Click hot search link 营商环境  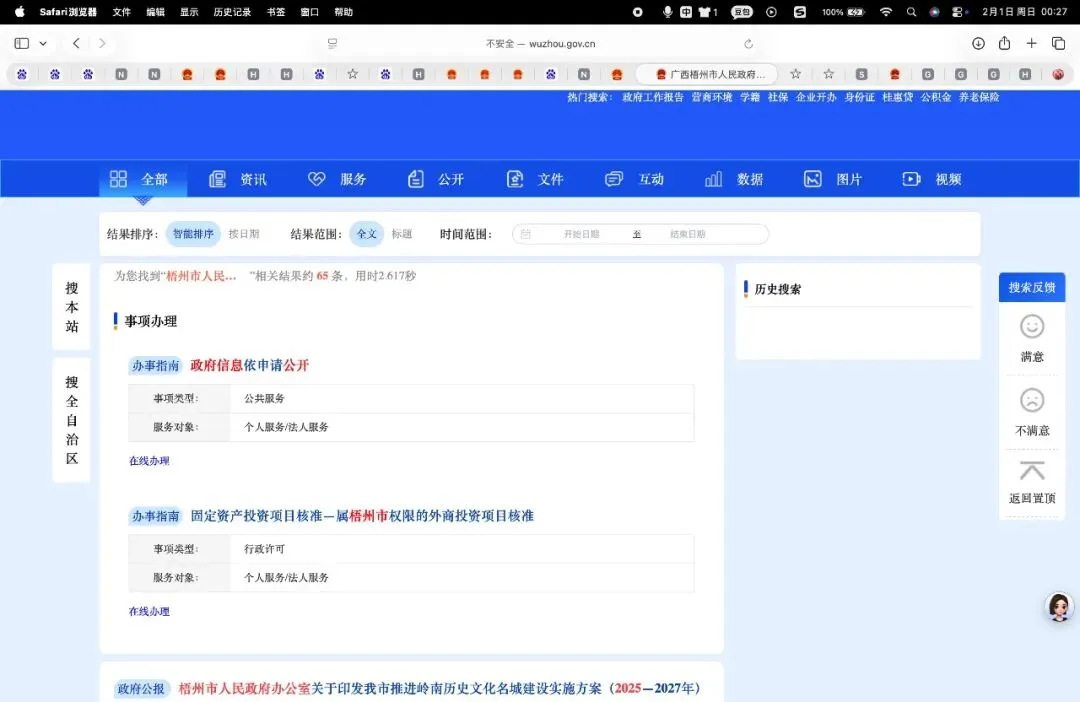712,97
